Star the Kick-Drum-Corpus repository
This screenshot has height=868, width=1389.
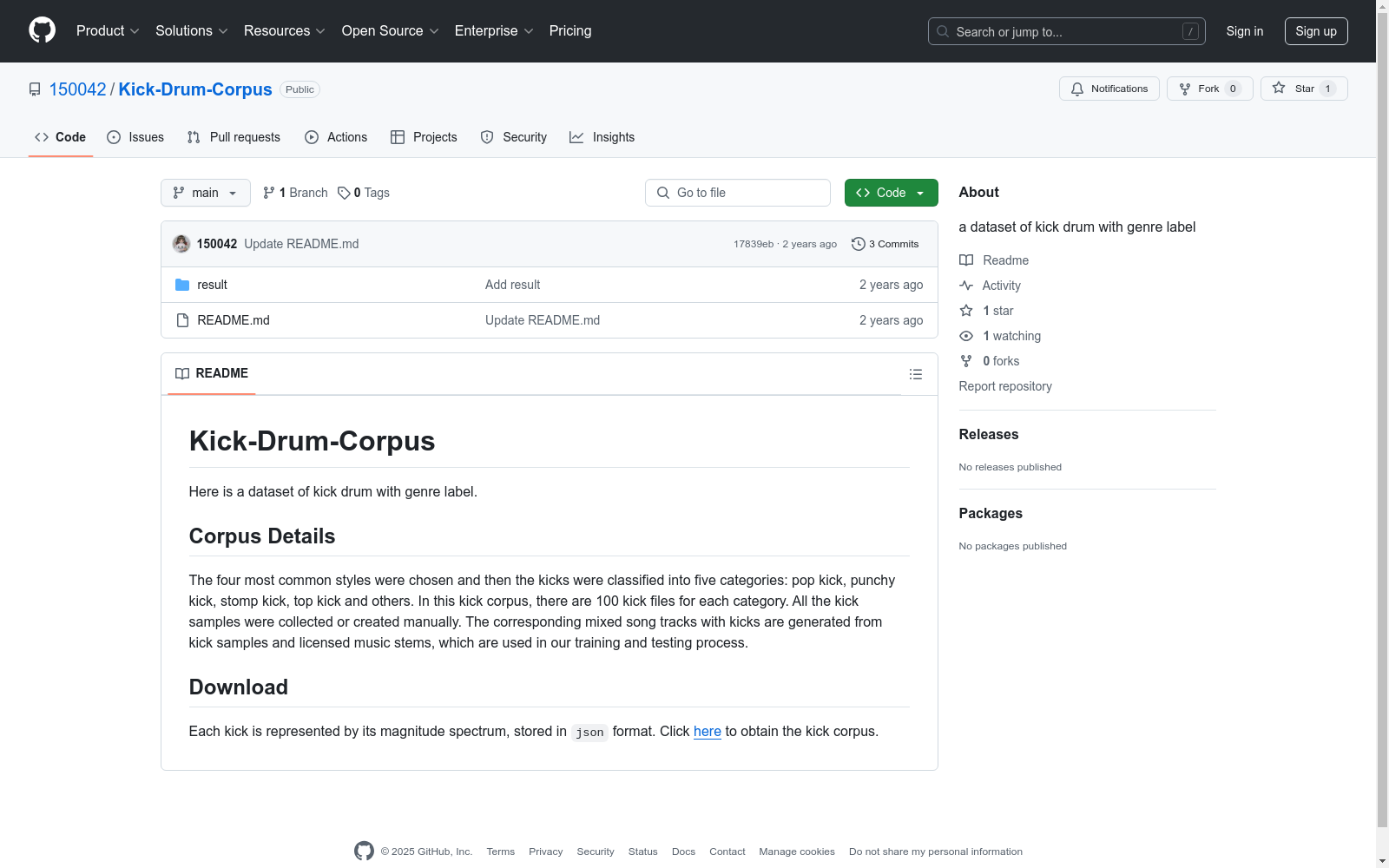click(x=1304, y=89)
